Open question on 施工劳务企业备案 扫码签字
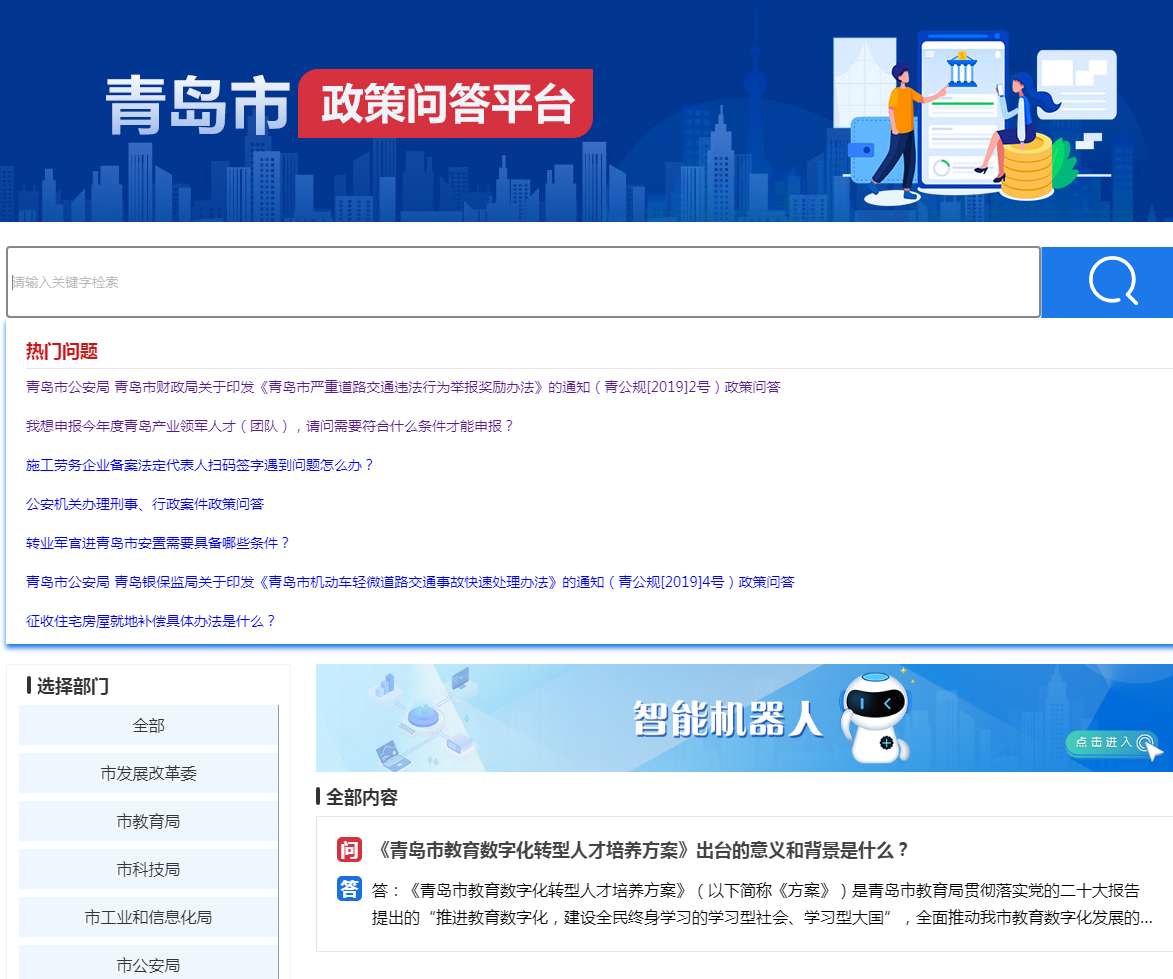 [x=200, y=465]
